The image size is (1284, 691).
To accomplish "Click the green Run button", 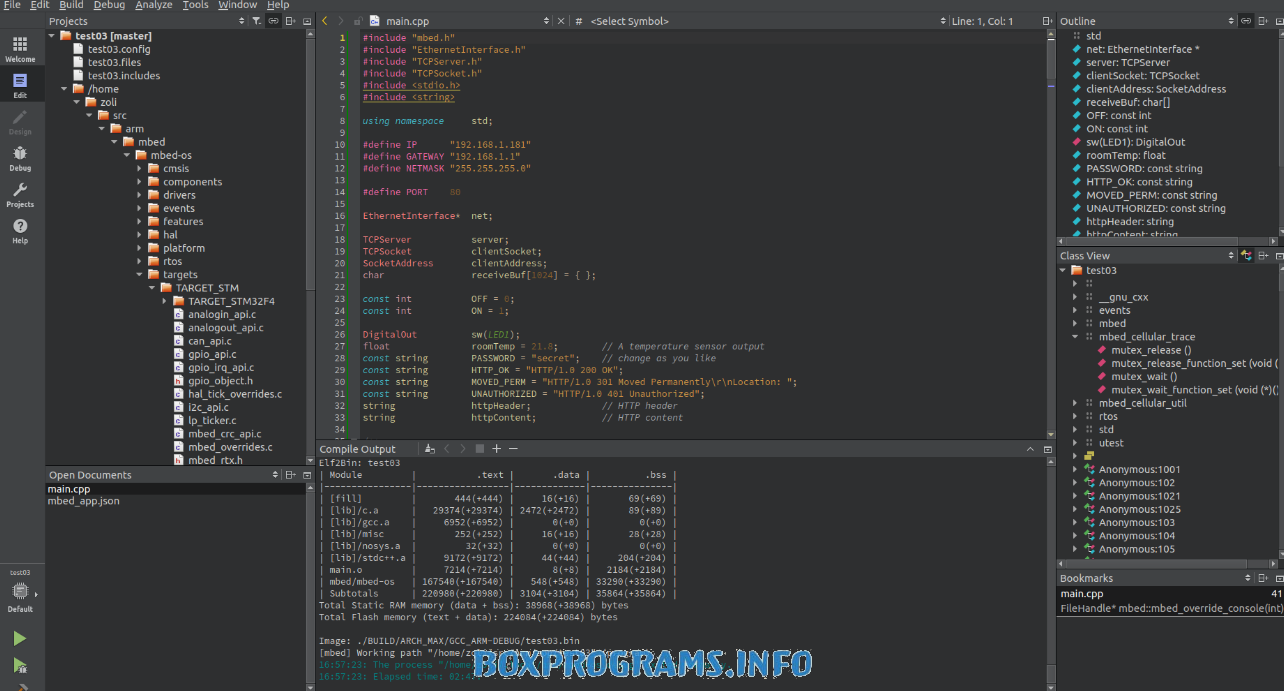I will (x=20, y=639).
